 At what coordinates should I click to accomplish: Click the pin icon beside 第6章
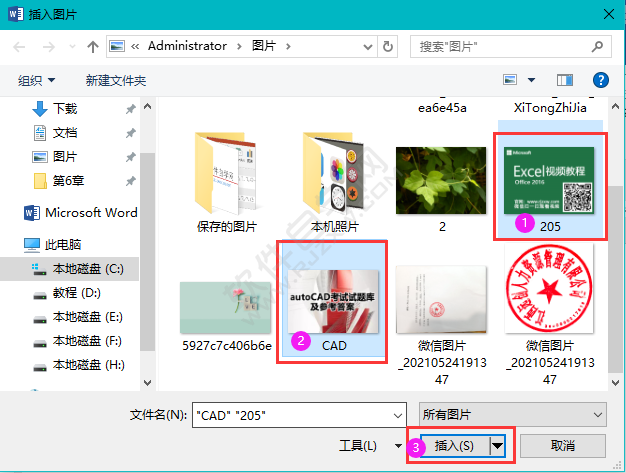pos(131,181)
